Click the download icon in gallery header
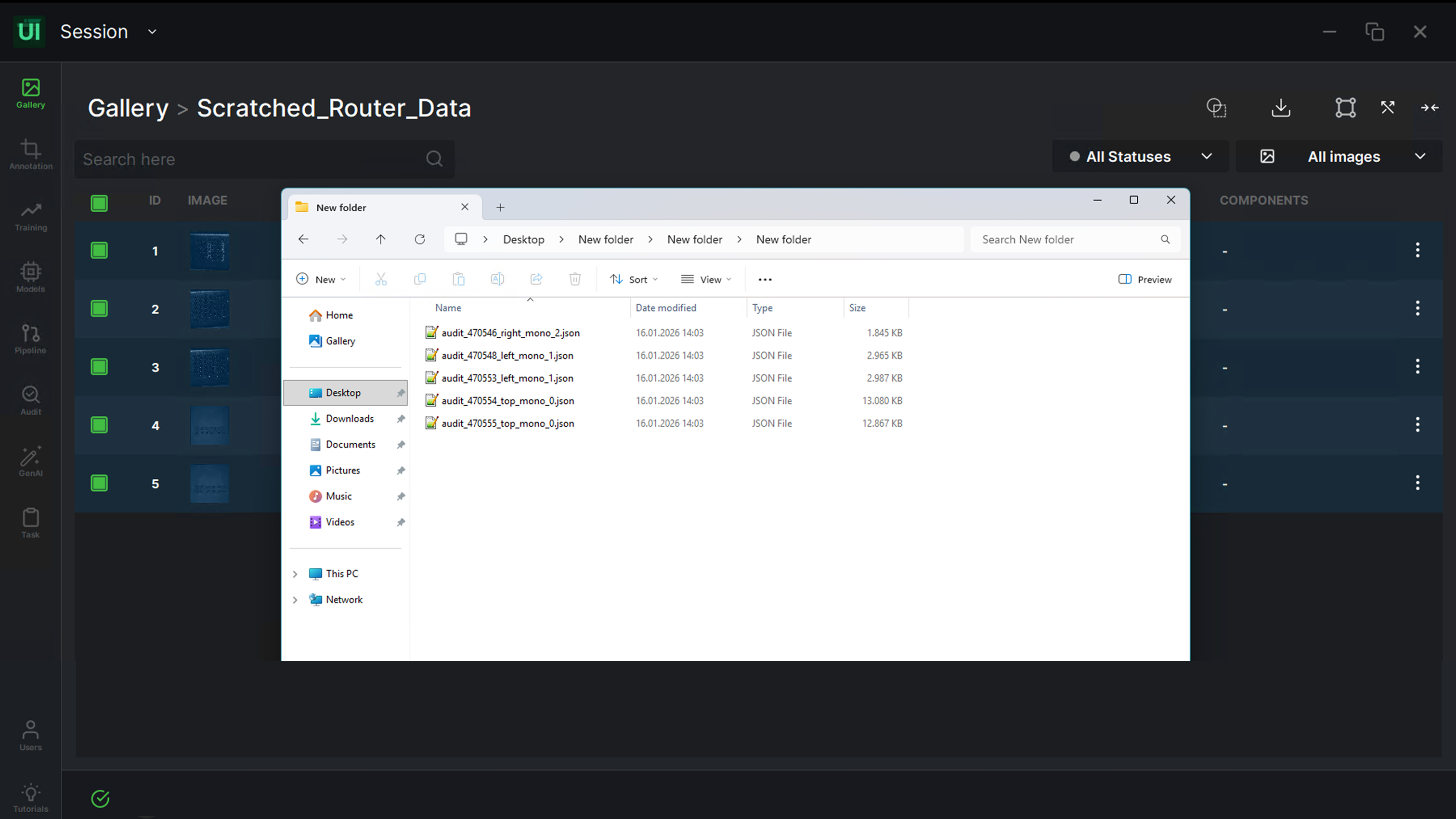 point(1281,107)
